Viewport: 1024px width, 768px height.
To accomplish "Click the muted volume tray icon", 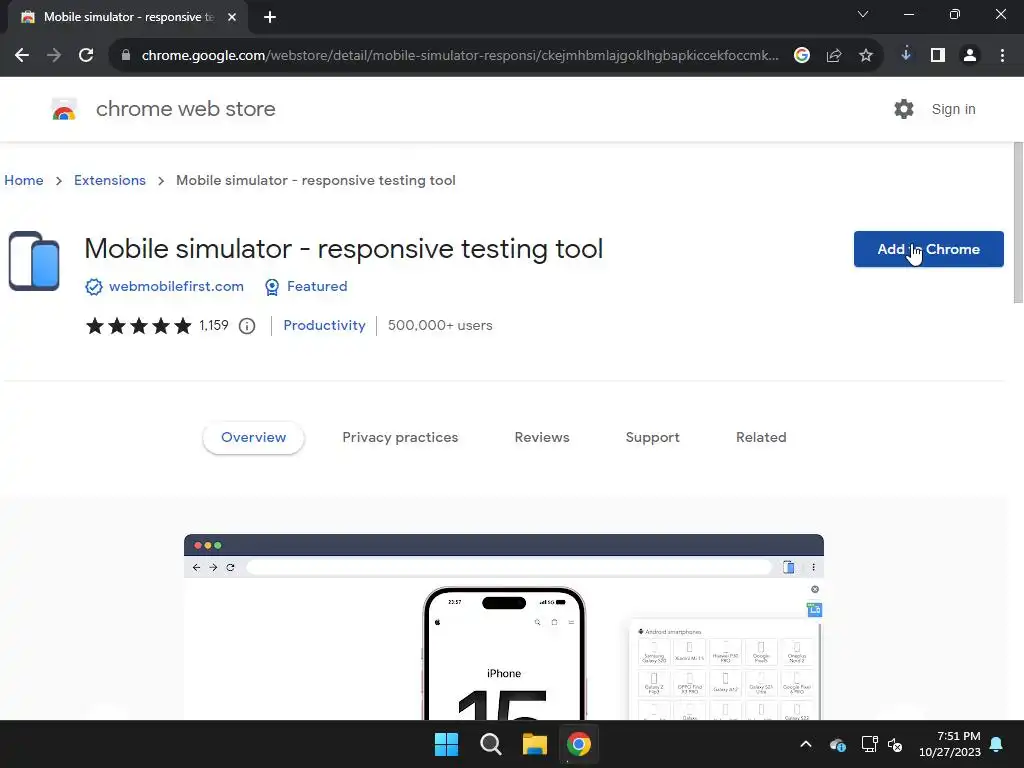I will pyautogui.click(x=895, y=744).
